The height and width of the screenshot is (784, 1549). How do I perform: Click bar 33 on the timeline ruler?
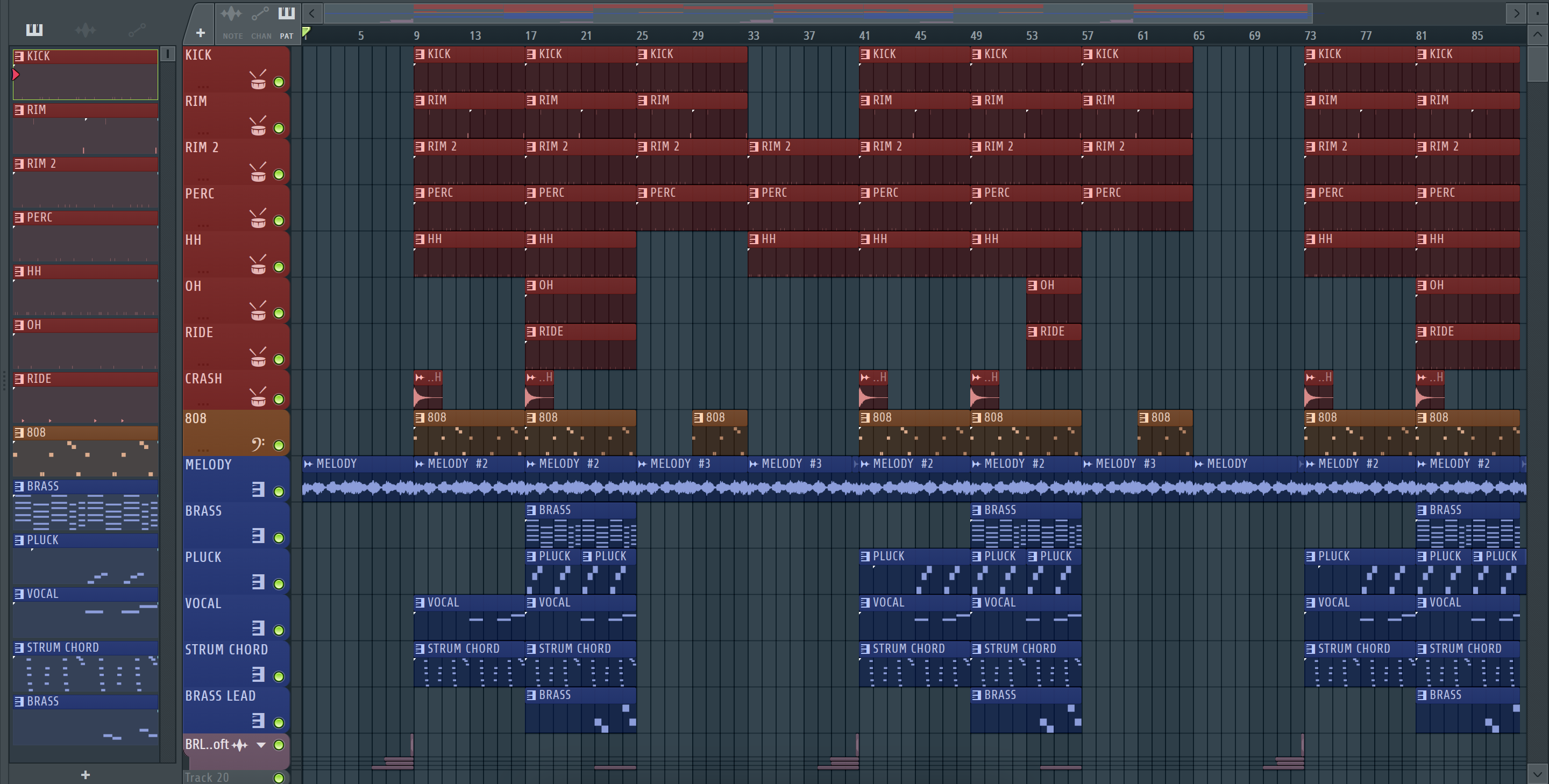click(x=753, y=35)
